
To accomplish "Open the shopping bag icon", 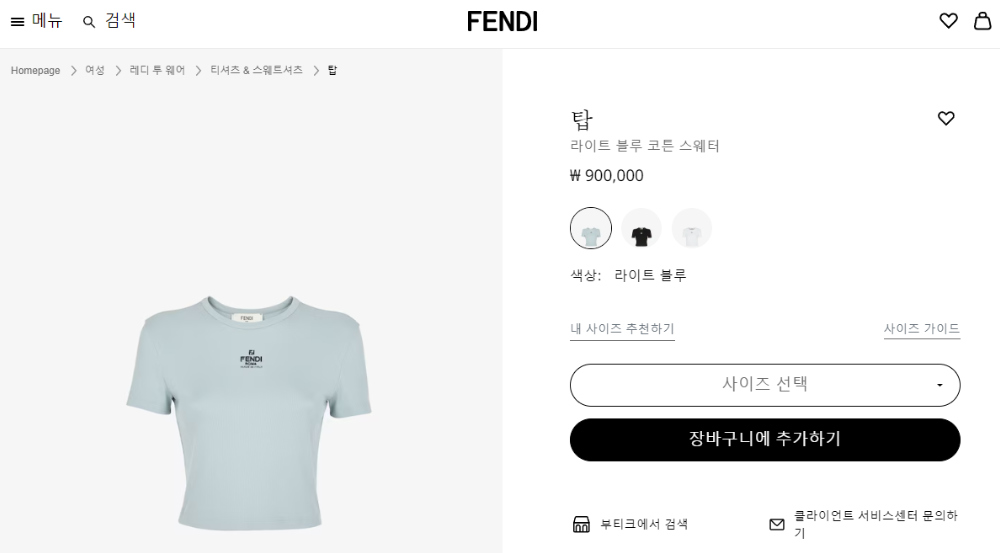I will (982, 21).
